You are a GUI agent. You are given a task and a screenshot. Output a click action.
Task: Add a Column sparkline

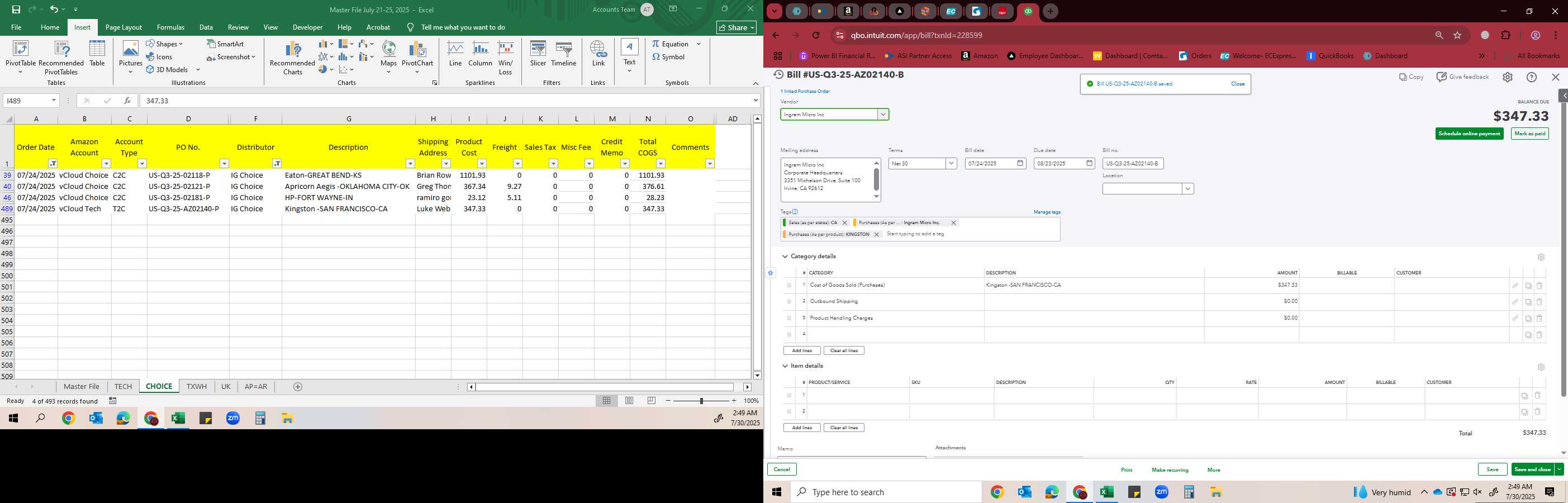pyautogui.click(x=480, y=54)
